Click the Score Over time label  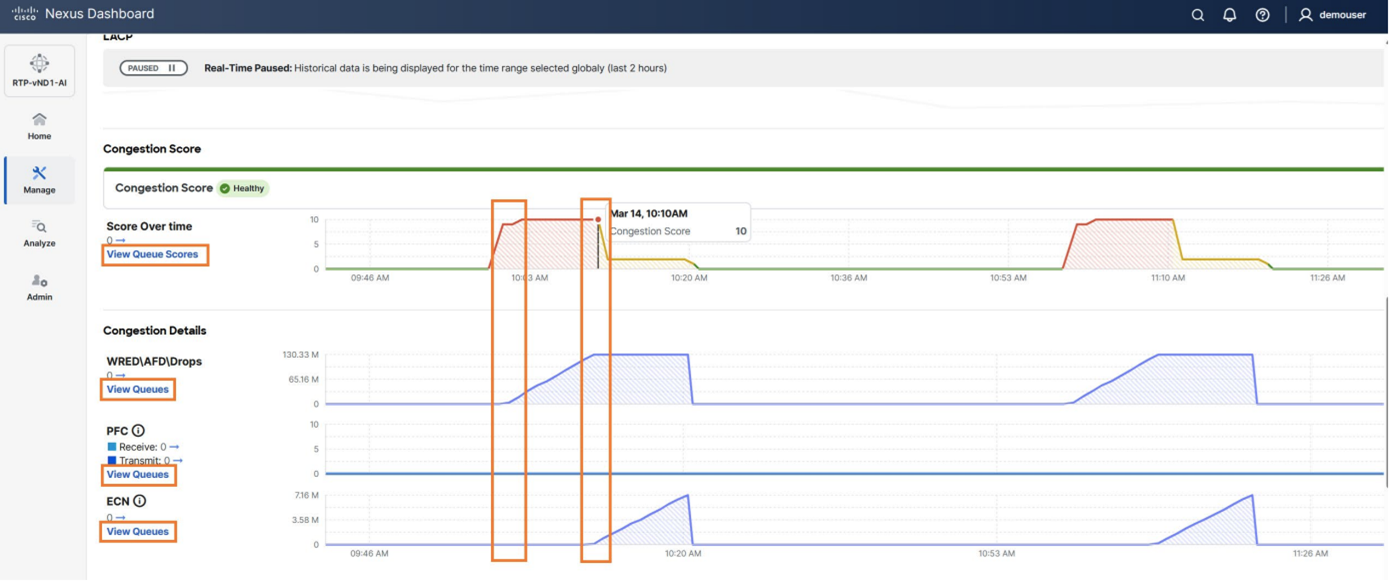pos(149,226)
